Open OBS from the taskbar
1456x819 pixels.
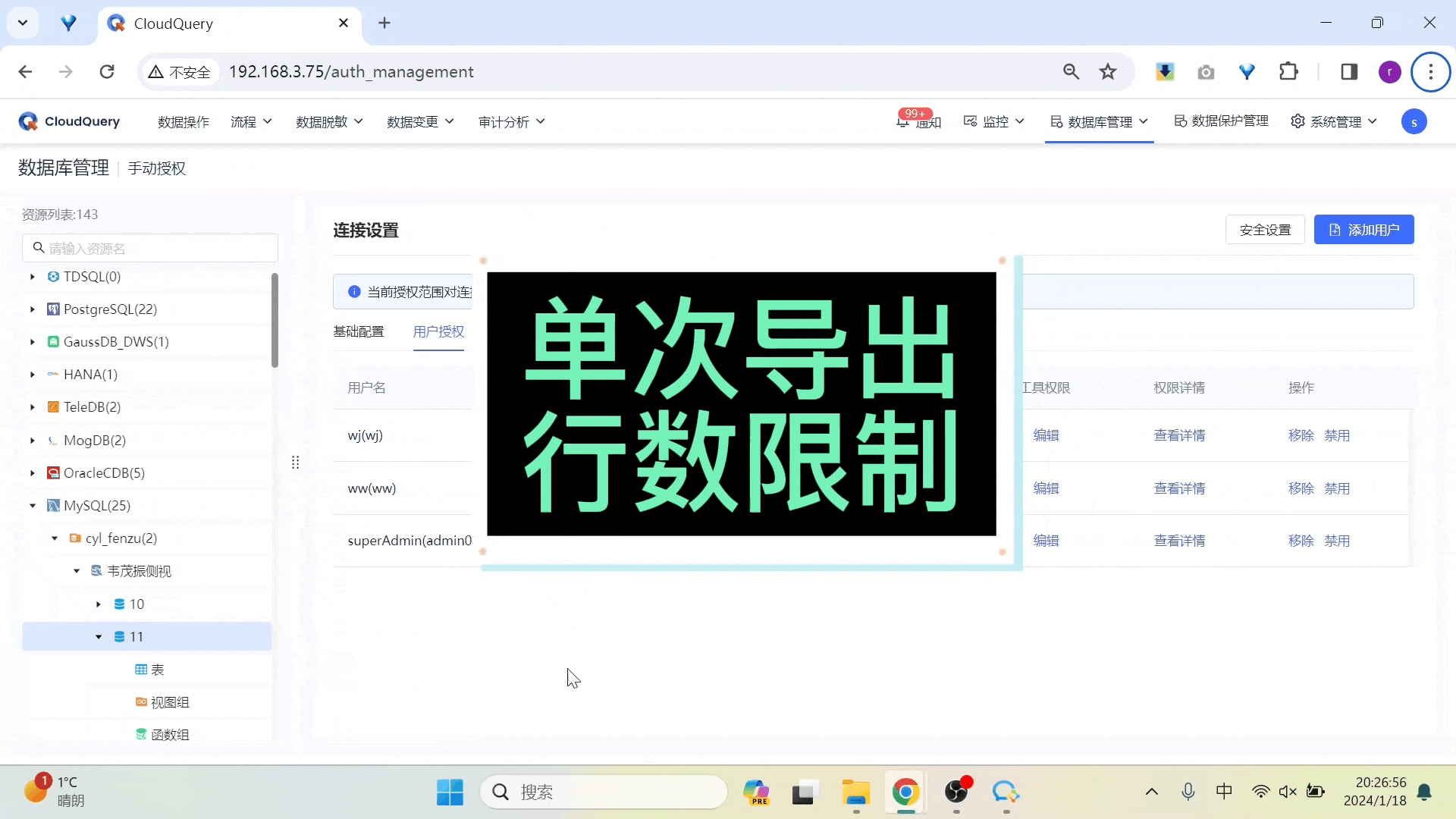[957, 792]
